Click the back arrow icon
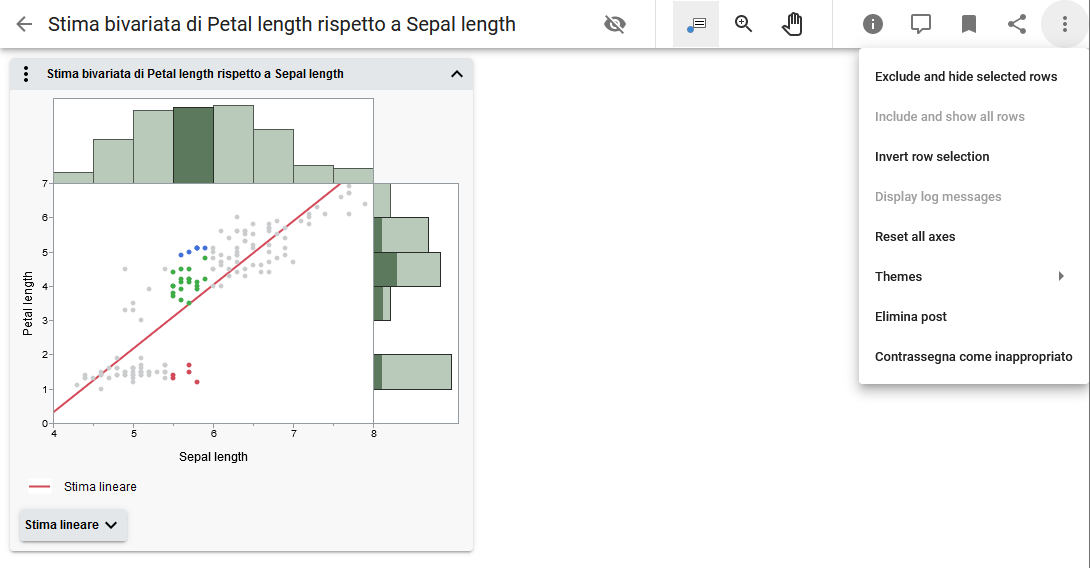 pyautogui.click(x=24, y=24)
